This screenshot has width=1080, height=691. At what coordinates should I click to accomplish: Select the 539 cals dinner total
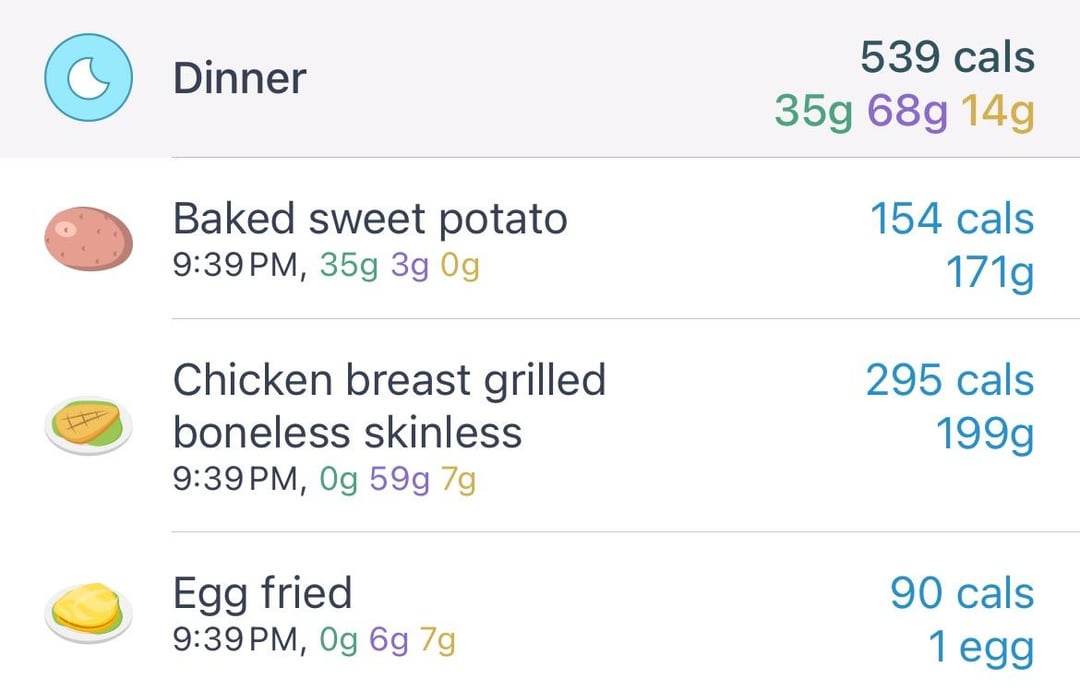coord(947,56)
